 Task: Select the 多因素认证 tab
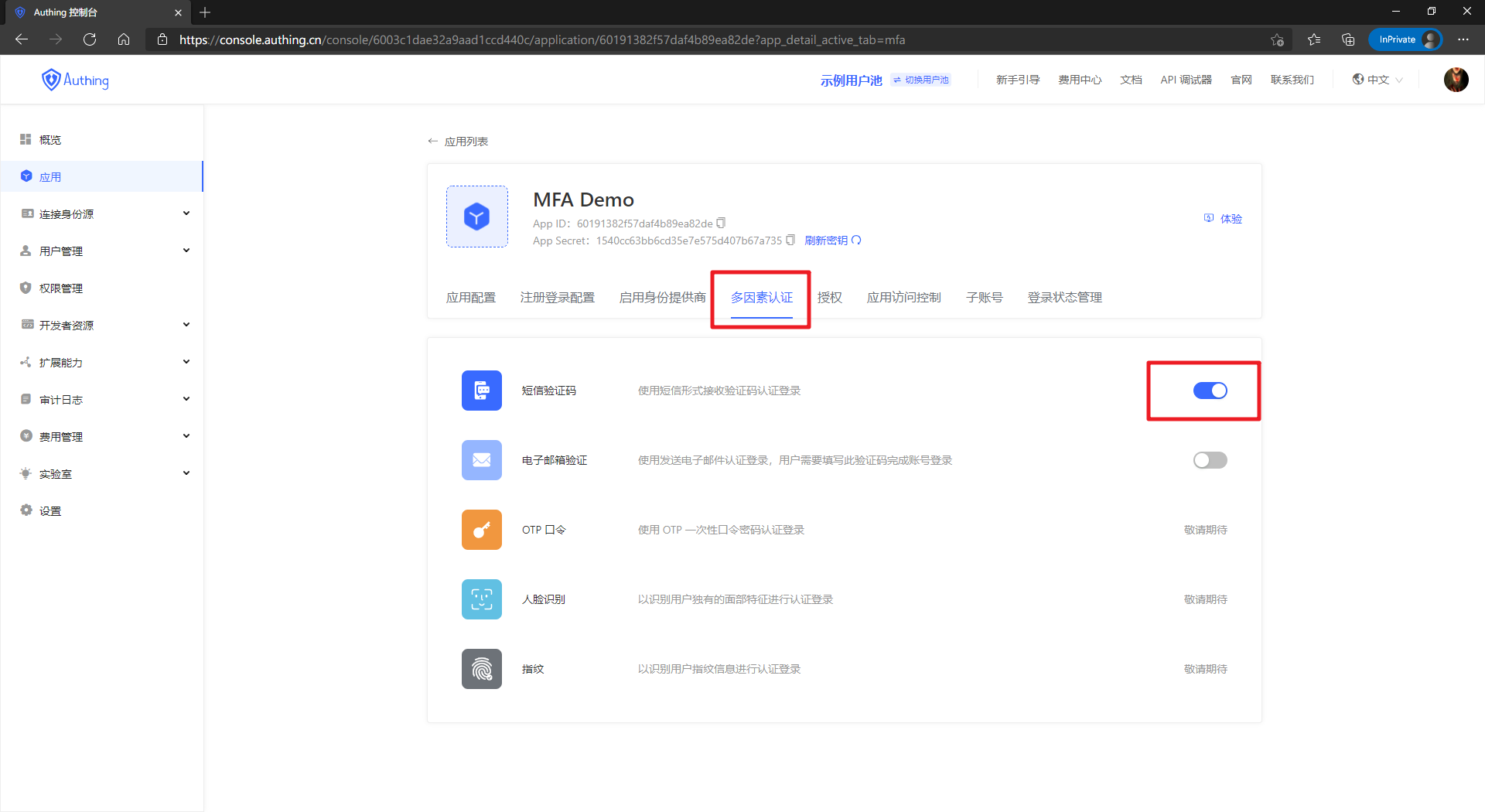tap(761, 298)
